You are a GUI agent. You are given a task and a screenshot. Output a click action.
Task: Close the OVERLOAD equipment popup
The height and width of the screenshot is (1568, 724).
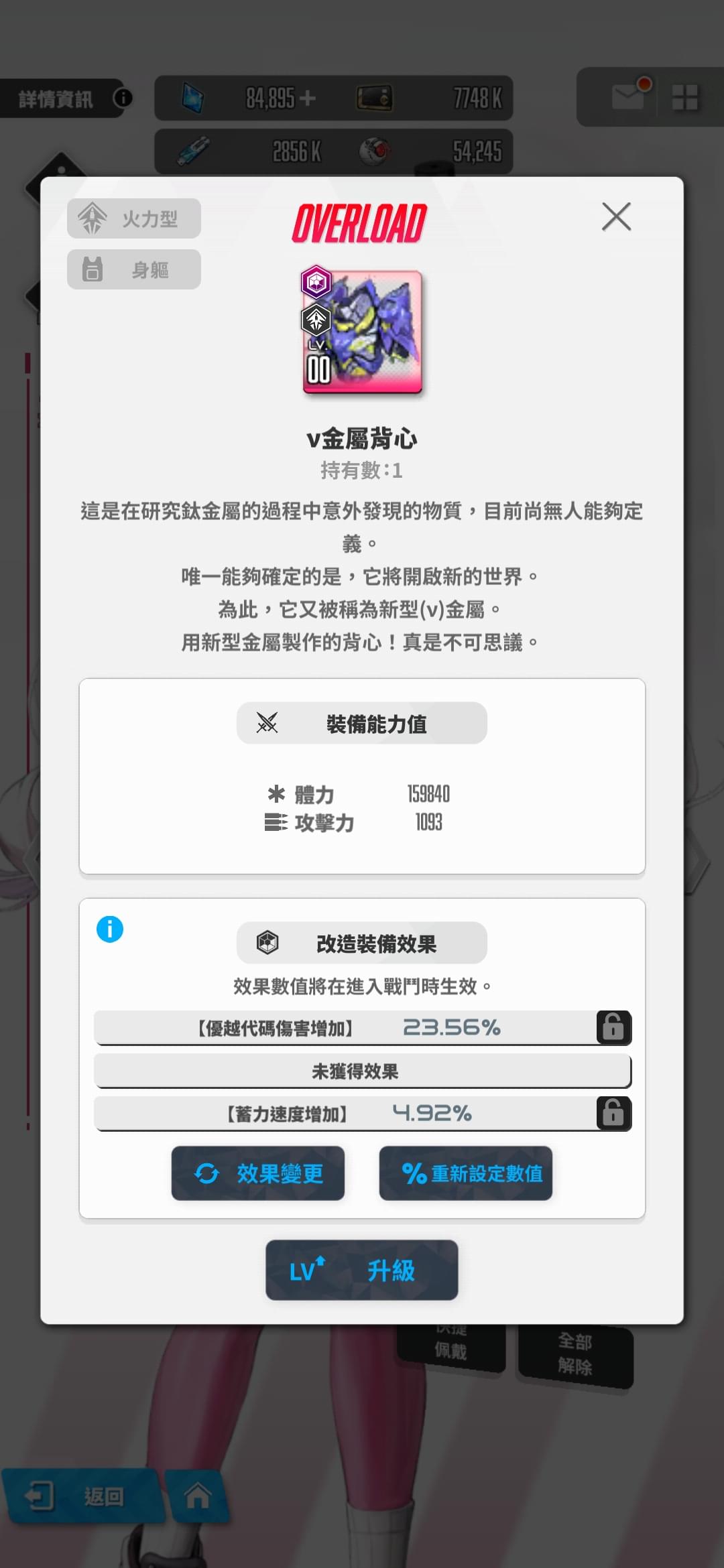[616, 216]
